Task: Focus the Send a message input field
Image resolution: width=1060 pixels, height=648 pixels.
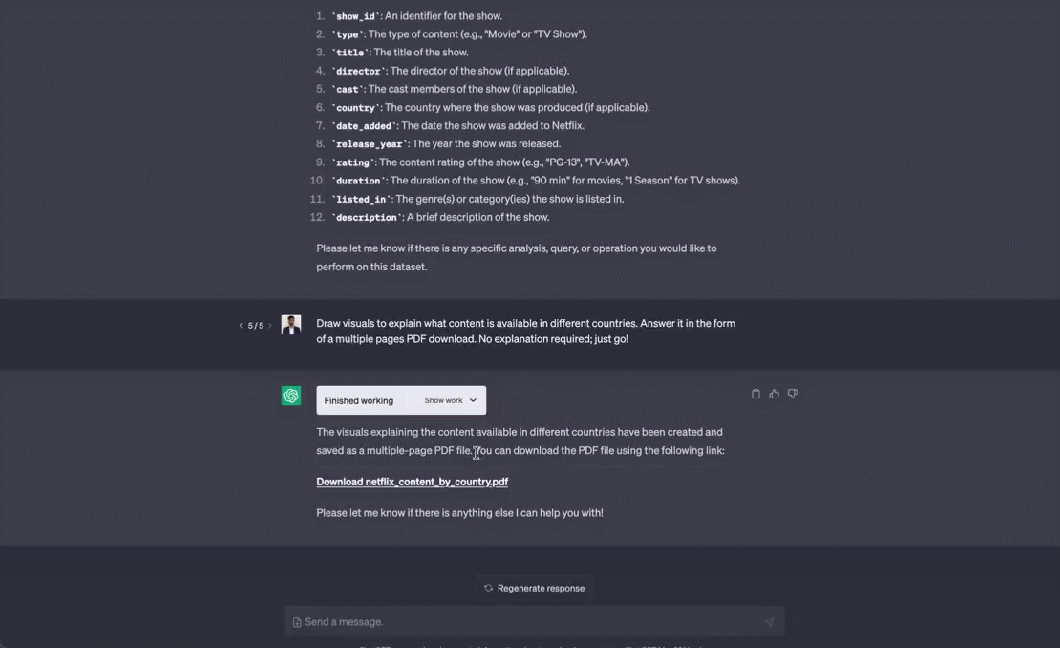Action: (x=530, y=622)
